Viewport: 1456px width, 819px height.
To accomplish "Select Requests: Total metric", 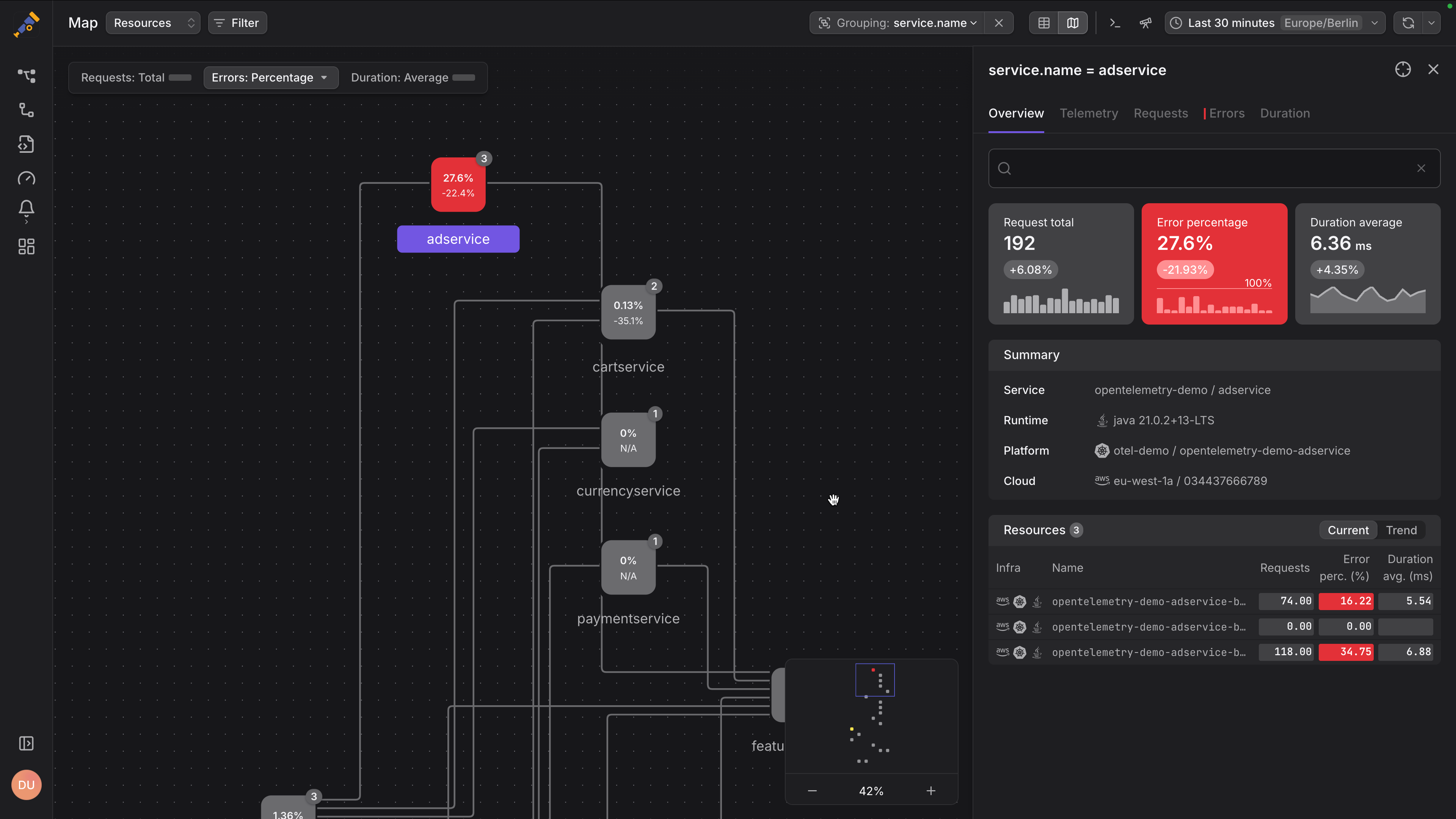I will [x=136, y=77].
